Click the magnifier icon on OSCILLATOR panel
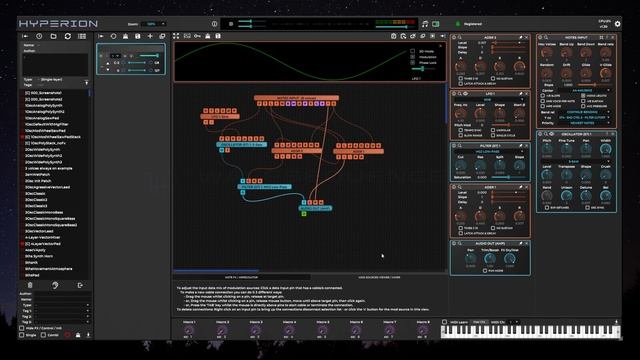Screen dimensions: 640x360 pos(546,134)
